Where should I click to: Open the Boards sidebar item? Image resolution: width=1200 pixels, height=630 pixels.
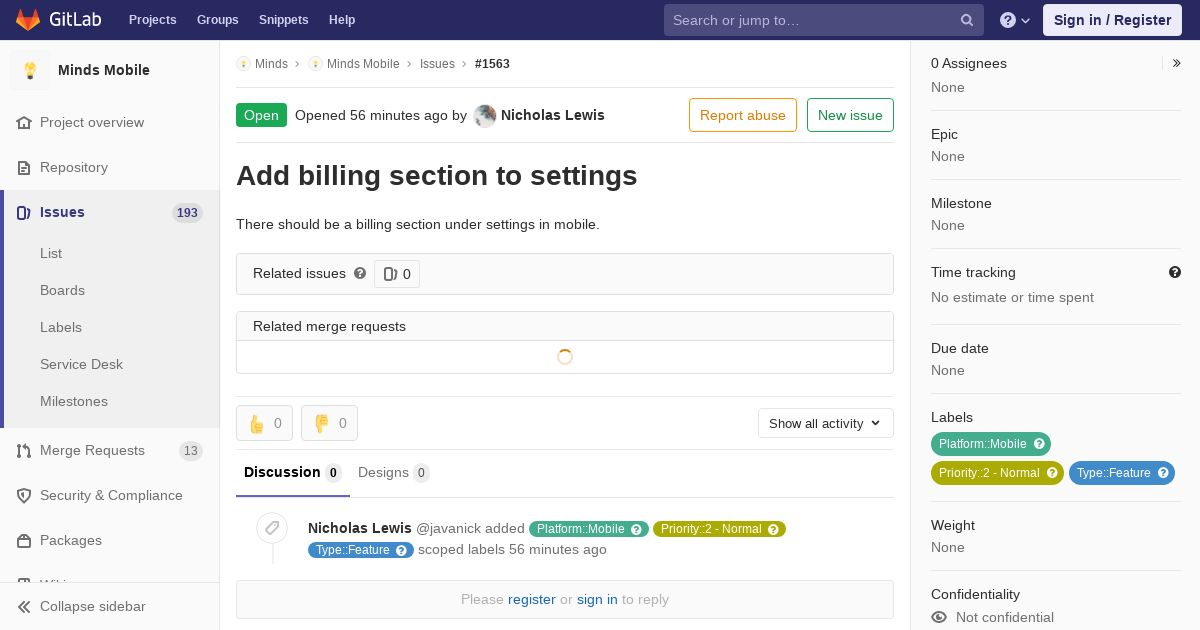pyautogui.click(x=62, y=291)
